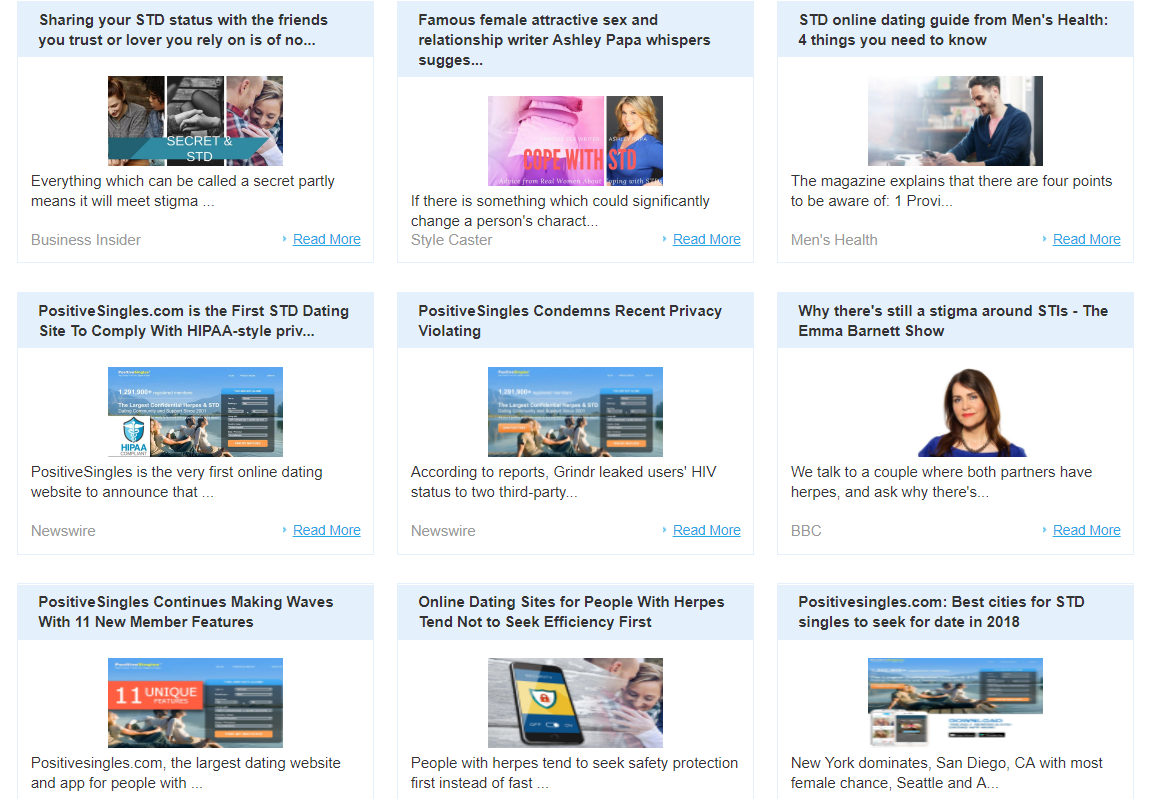Open Read More for the Grindr privacy article

[706, 530]
